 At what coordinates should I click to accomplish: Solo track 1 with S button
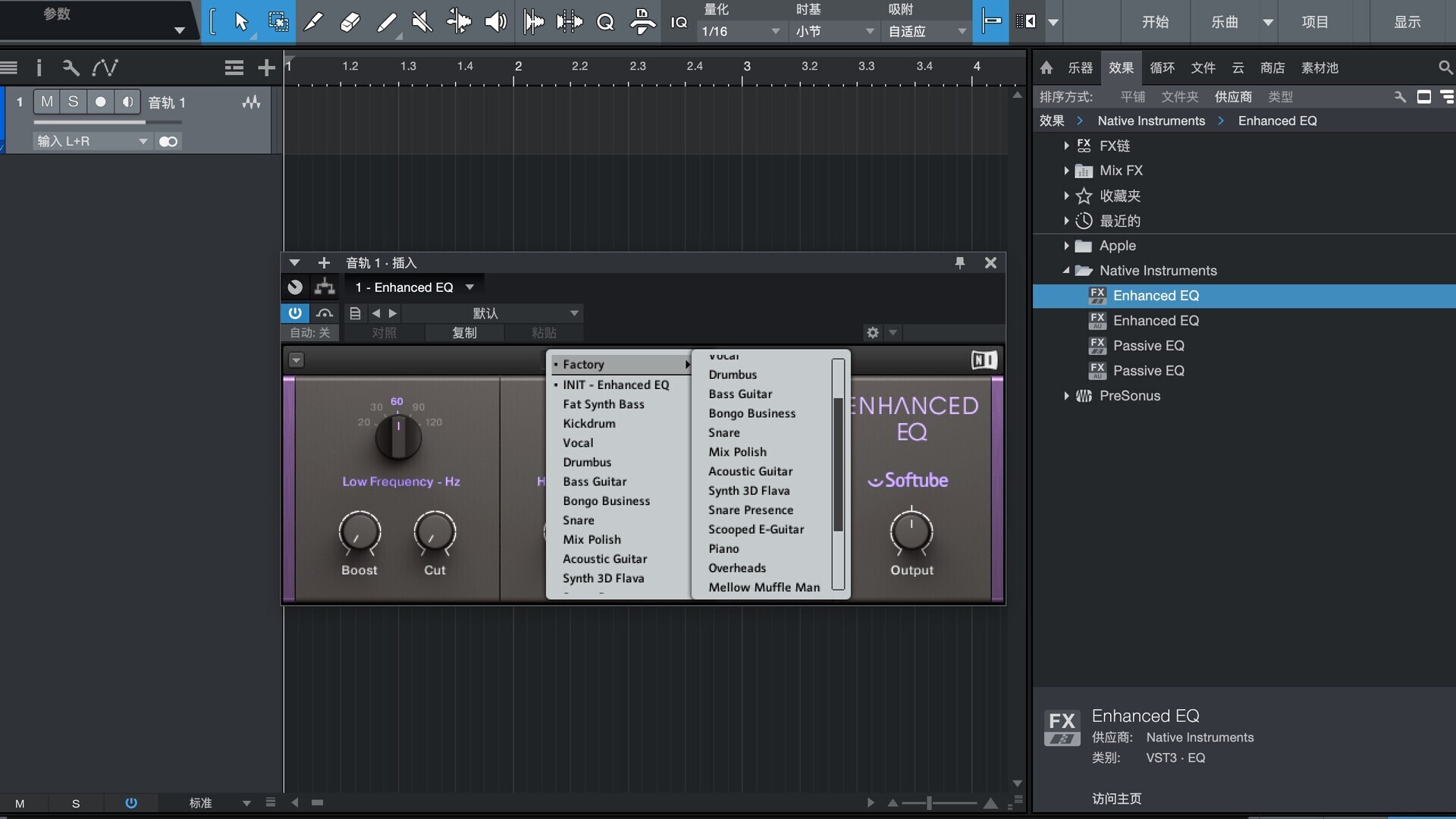73,102
